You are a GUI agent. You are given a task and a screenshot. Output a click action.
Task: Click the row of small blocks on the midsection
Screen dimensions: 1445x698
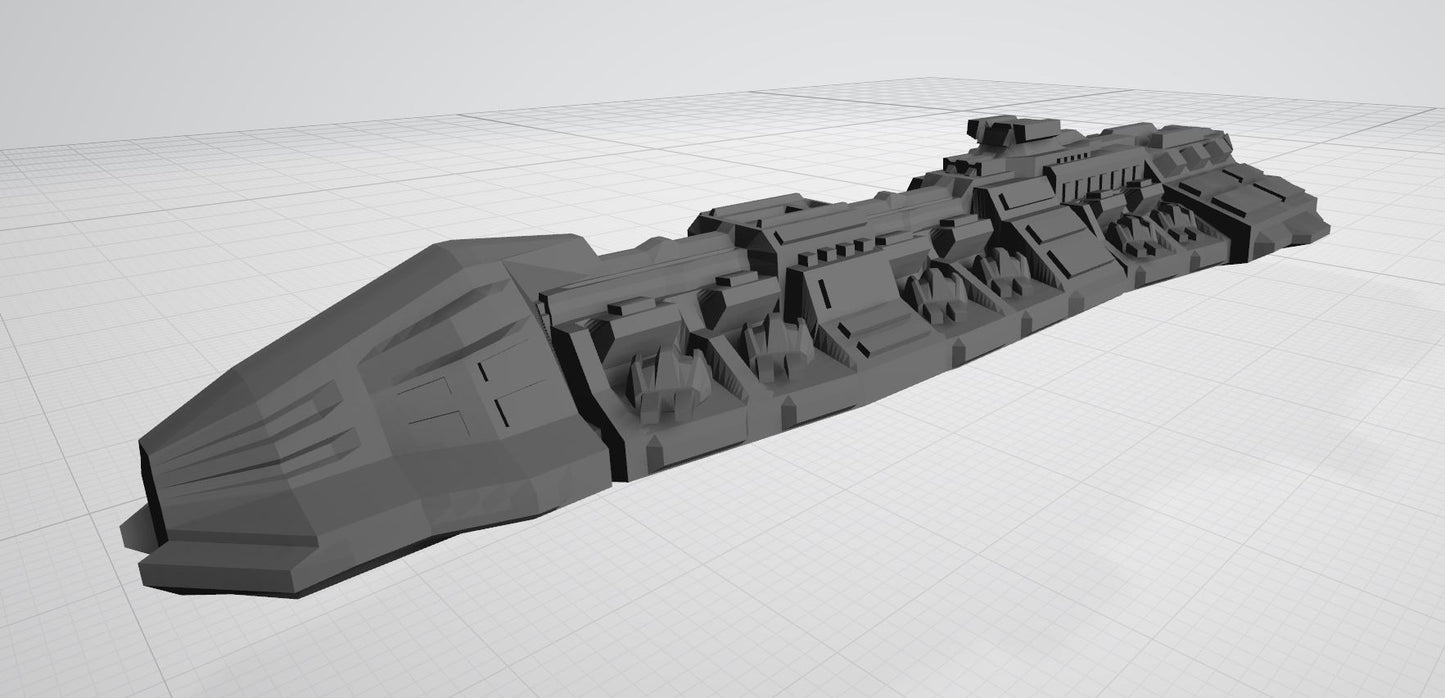click(838, 252)
